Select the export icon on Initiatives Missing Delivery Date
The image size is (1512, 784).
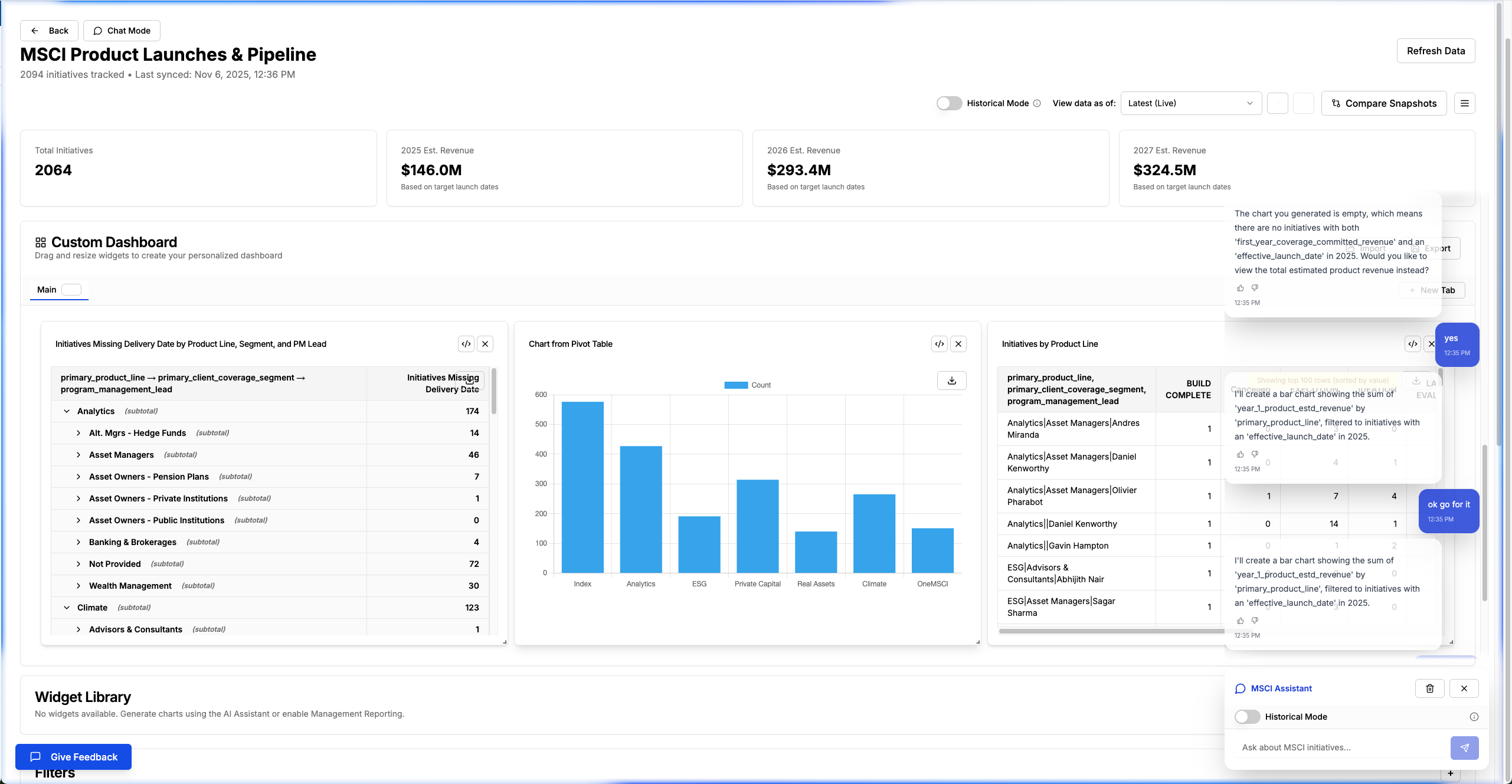pos(466,344)
